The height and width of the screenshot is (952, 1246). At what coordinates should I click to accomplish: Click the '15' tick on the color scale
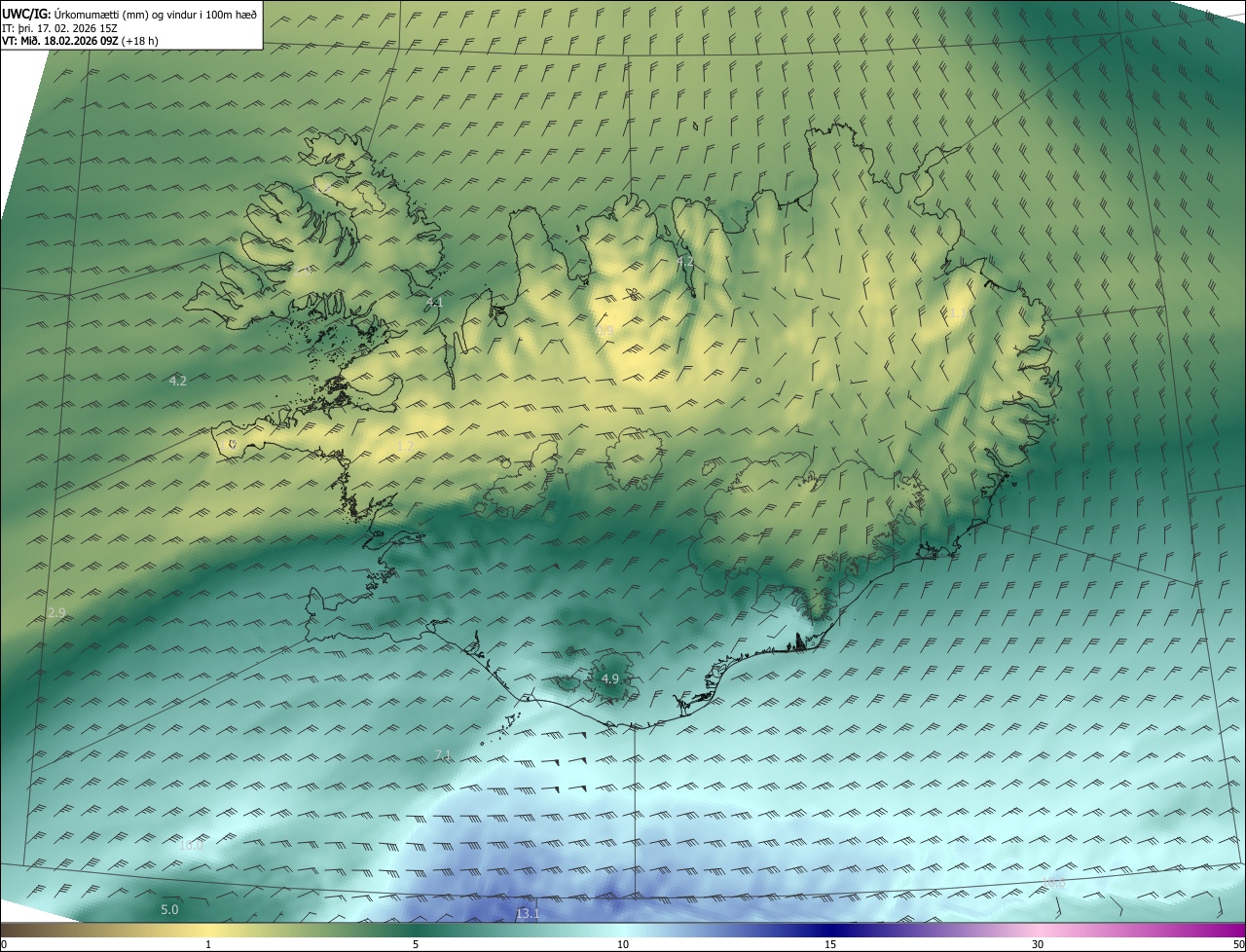(830, 944)
